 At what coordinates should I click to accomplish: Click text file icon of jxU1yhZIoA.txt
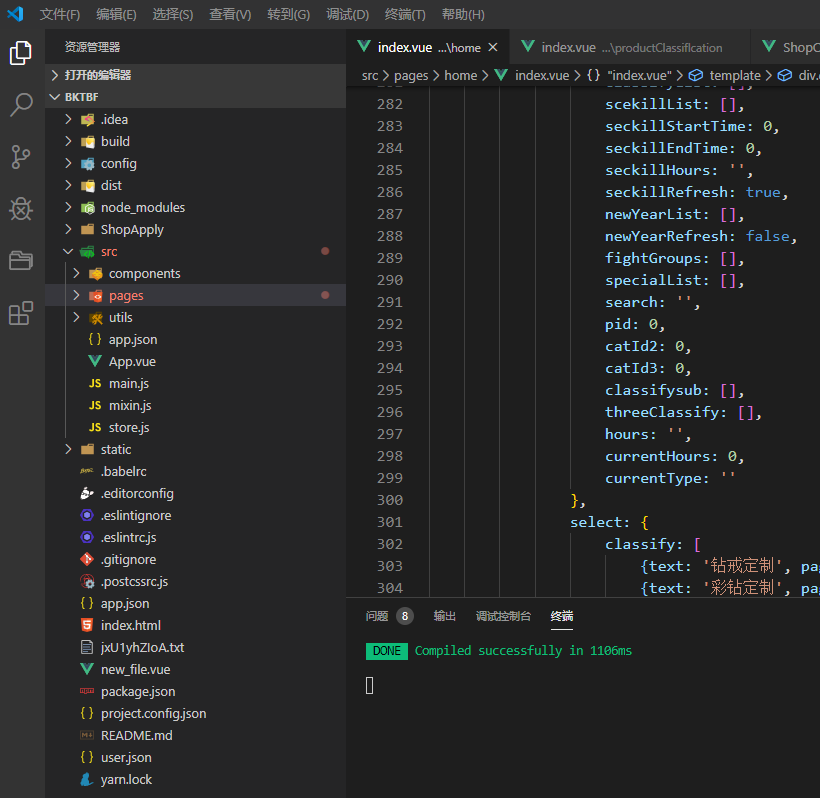click(x=87, y=647)
